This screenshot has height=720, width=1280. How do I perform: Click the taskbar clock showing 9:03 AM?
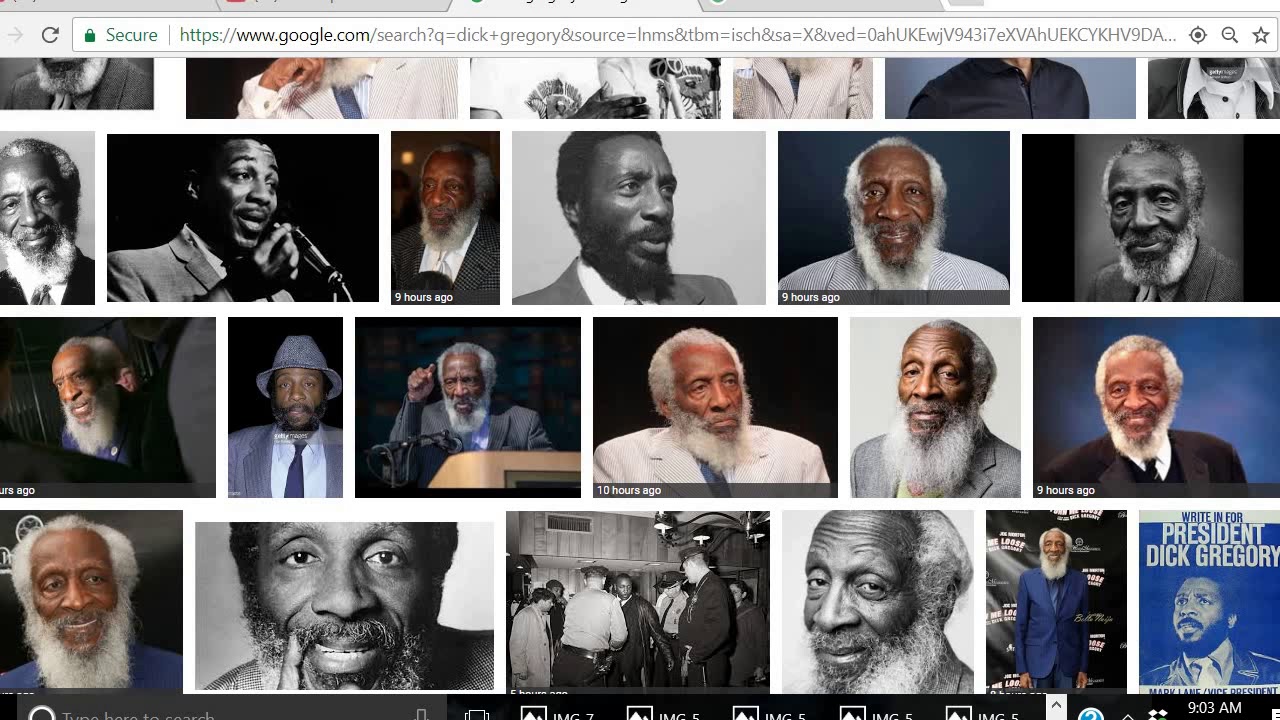click(x=1214, y=708)
